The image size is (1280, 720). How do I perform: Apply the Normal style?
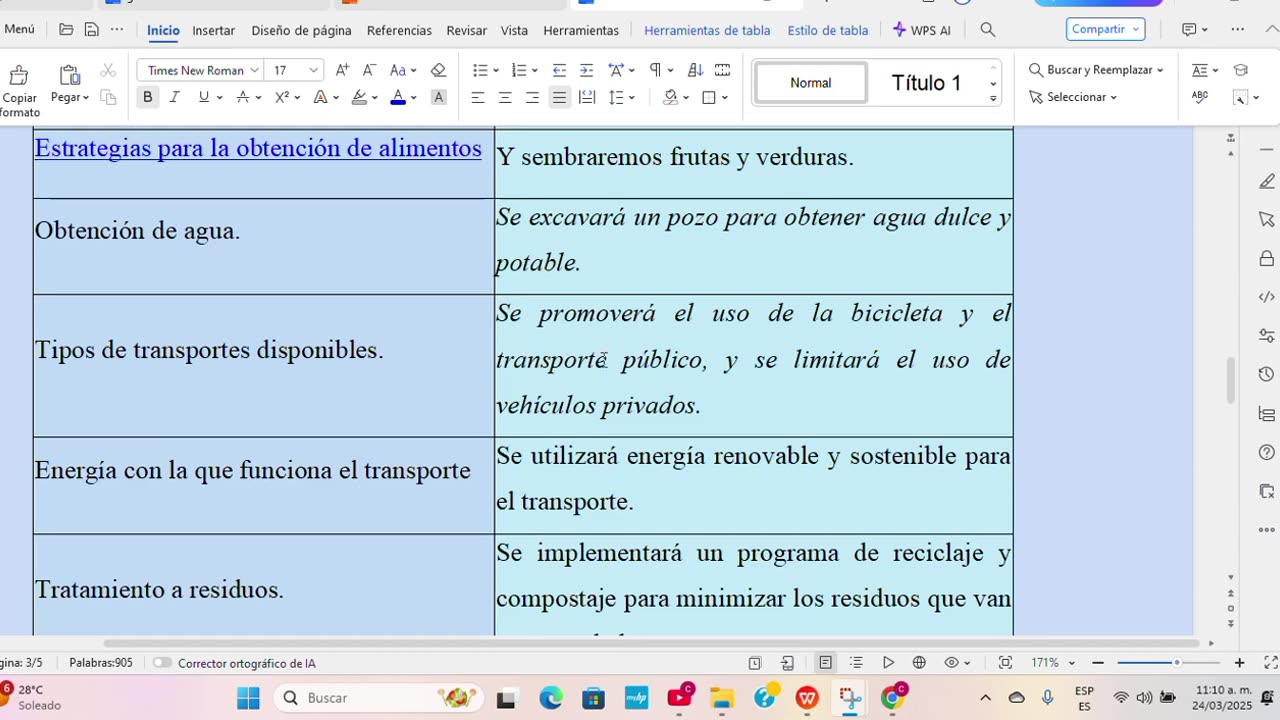(x=811, y=83)
